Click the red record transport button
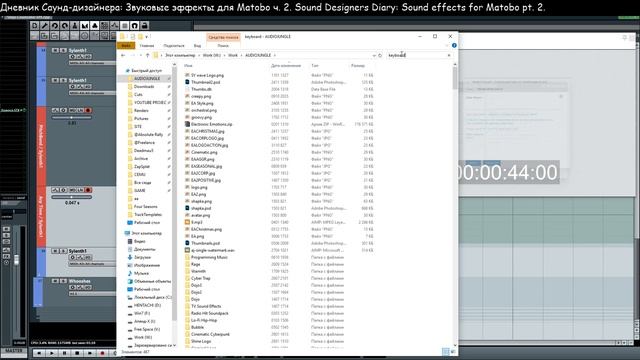The width and height of the screenshot is (640, 360). [x=102, y=353]
